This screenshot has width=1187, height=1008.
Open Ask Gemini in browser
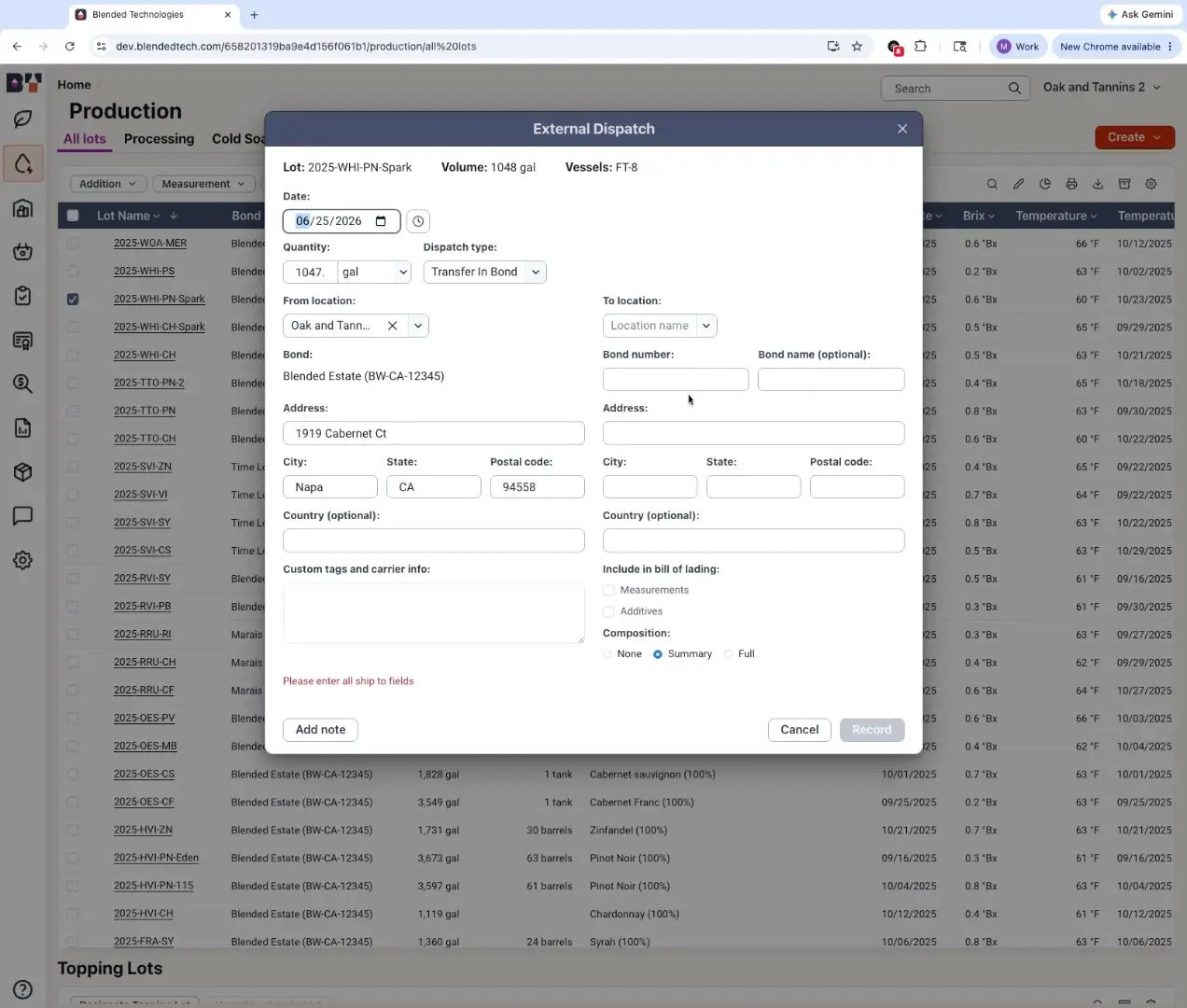(1139, 15)
